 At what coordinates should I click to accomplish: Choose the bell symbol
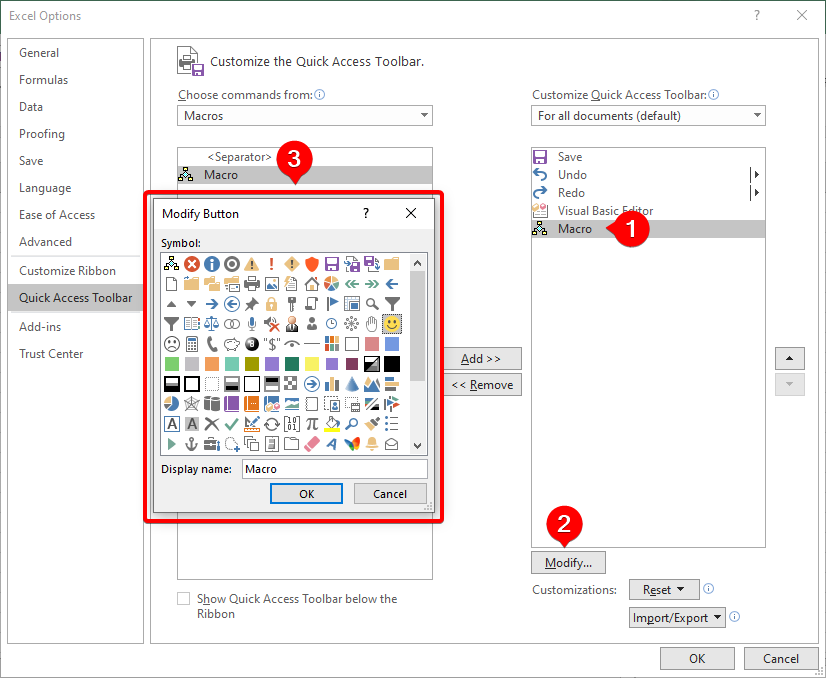pyautogui.click(x=372, y=444)
